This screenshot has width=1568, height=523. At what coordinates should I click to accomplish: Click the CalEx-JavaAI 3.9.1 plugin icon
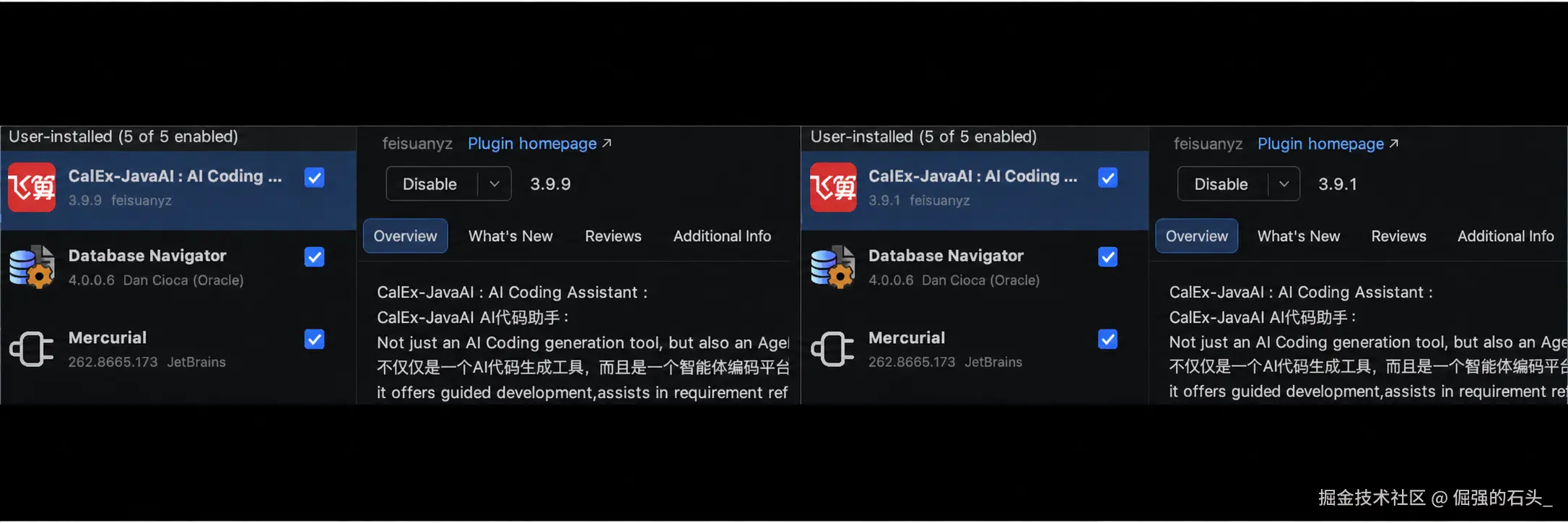click(x=833, y=187)
